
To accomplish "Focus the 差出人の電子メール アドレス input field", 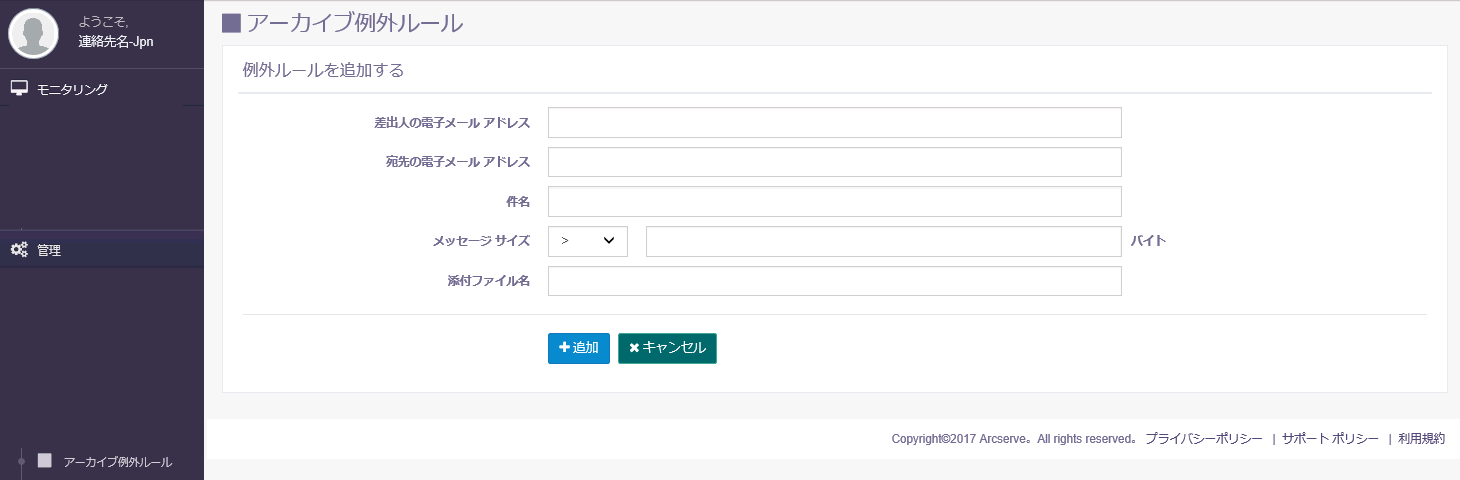I will coord(835,122).
